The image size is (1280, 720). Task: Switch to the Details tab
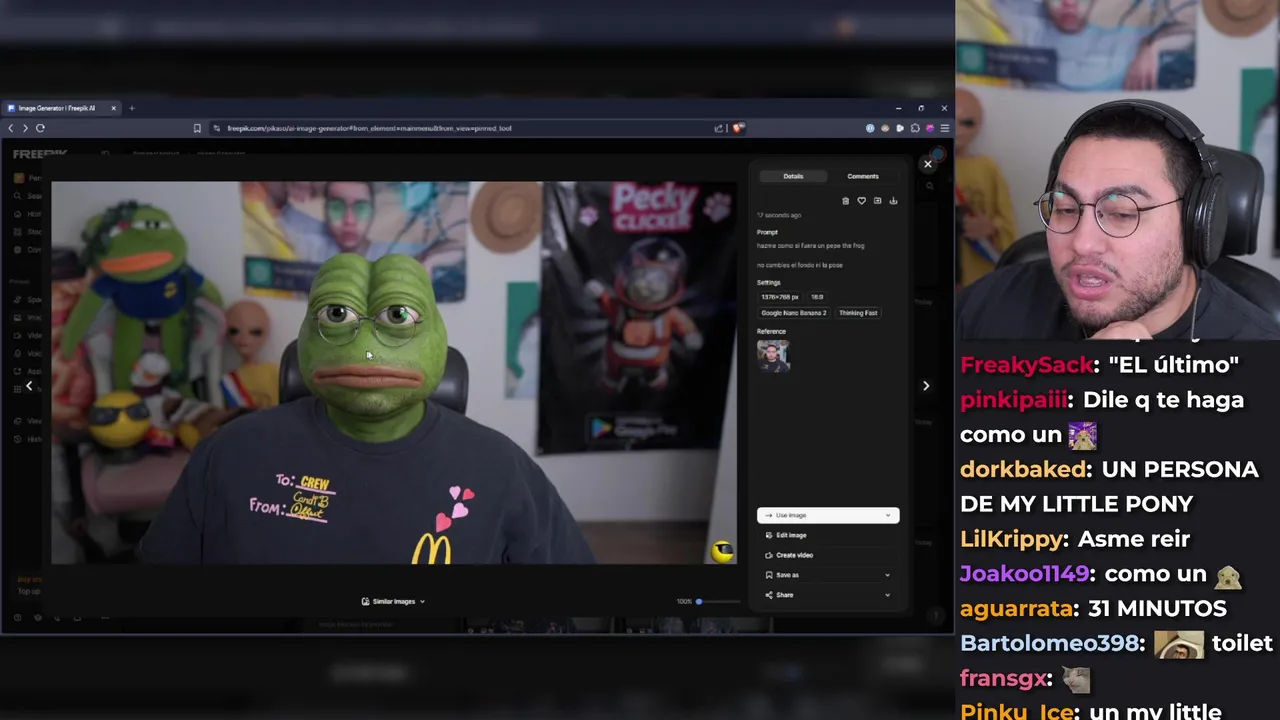[793, 176]
